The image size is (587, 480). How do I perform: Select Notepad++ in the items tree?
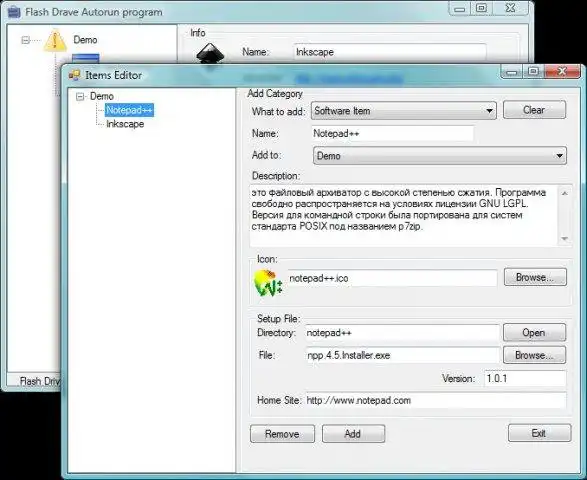(129, 110)
